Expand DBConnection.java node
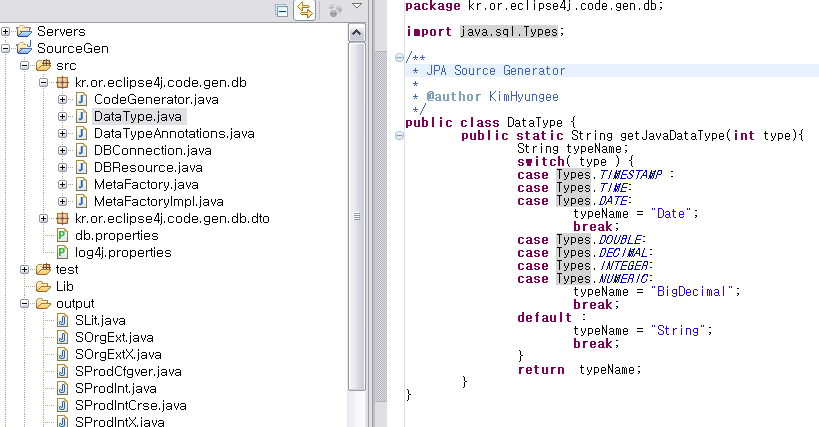This screenshot has width=819, height=427. click(x=63, y=151)
